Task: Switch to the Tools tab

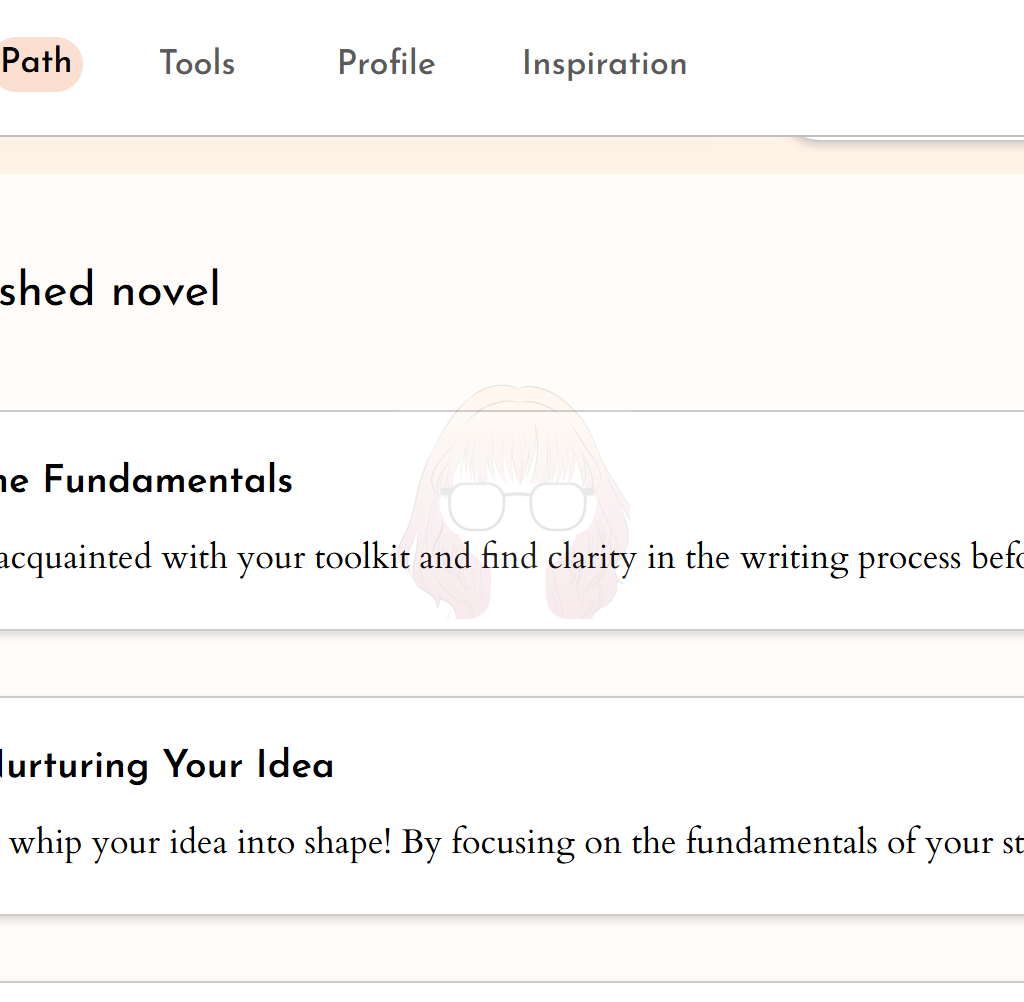Action: click(197, 63)
